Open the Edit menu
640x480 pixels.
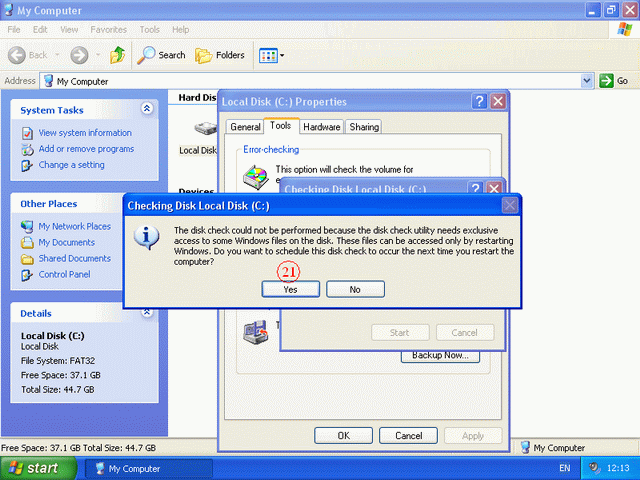click(40, 29)
